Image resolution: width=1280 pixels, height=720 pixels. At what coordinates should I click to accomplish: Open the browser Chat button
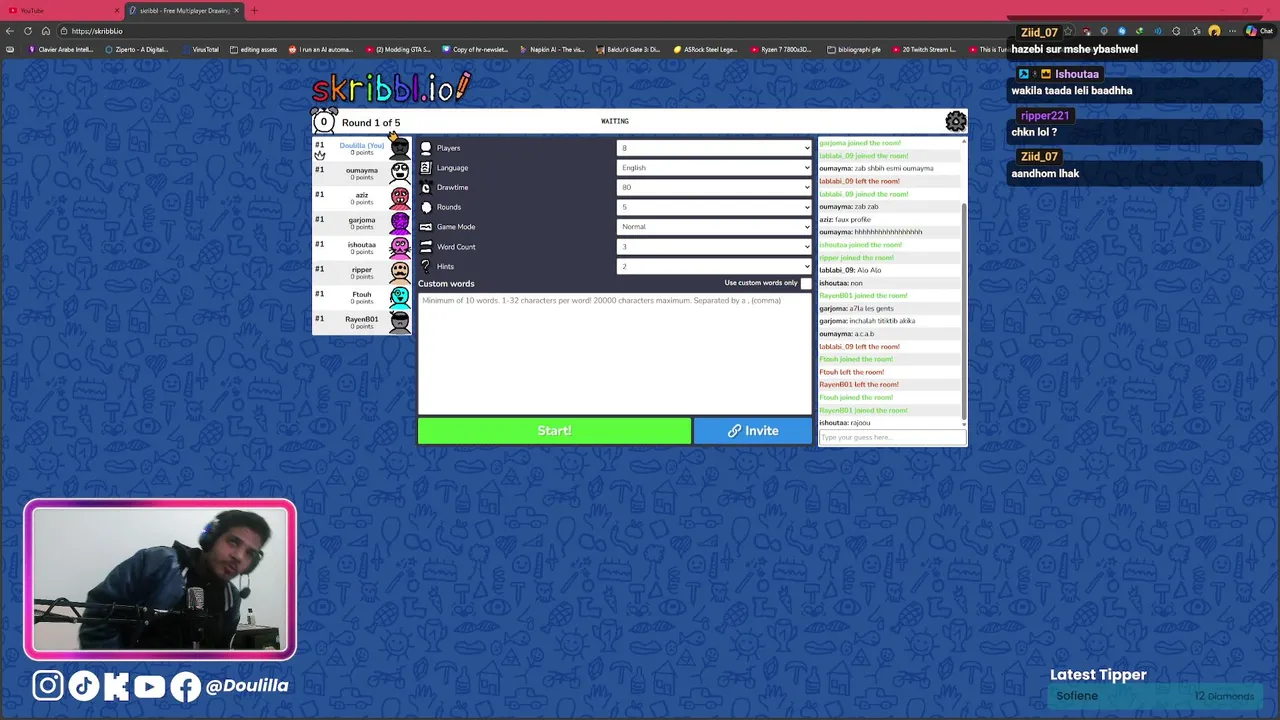point(1258,31)
